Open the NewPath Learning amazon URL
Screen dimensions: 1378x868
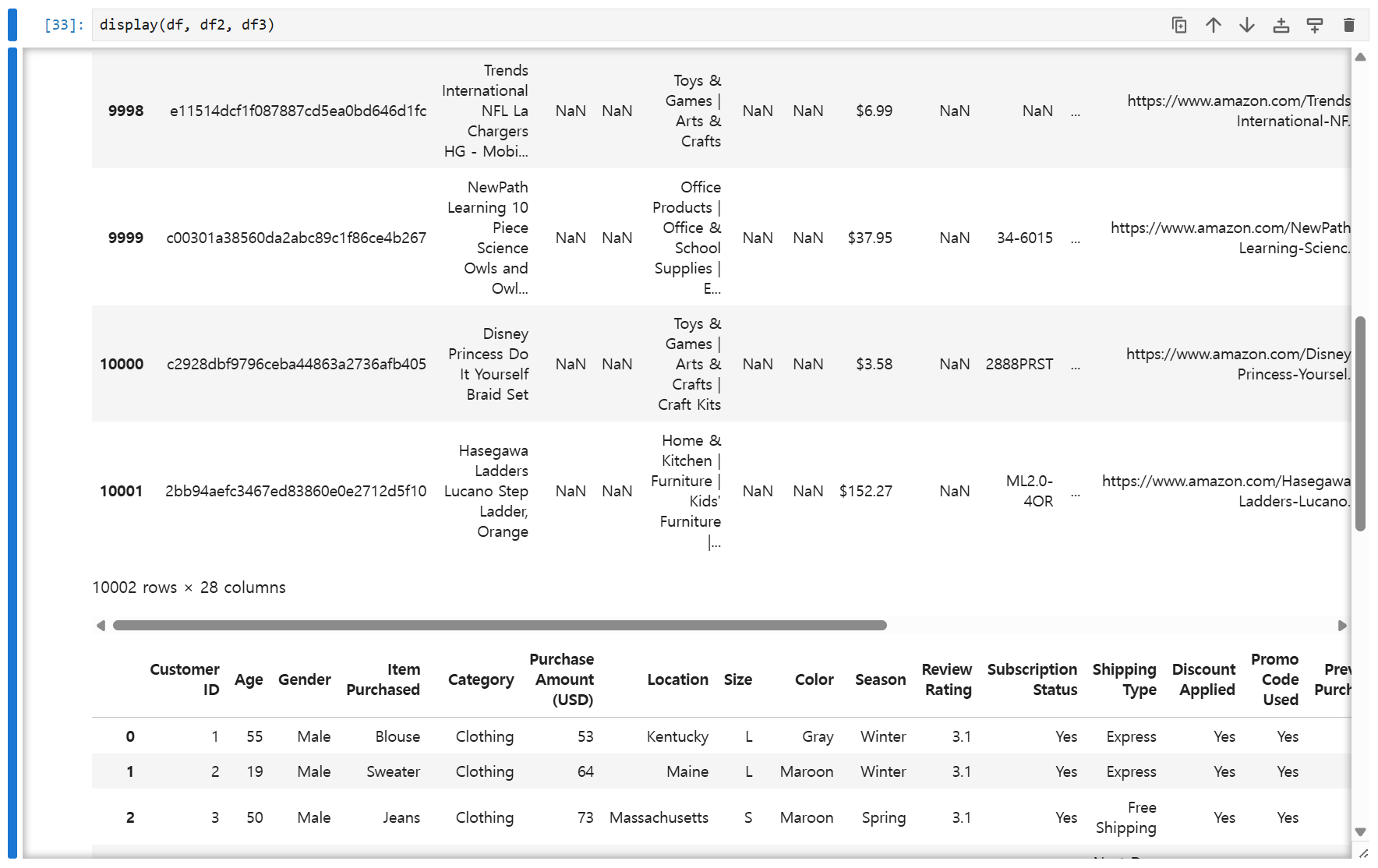(1231, 238)
